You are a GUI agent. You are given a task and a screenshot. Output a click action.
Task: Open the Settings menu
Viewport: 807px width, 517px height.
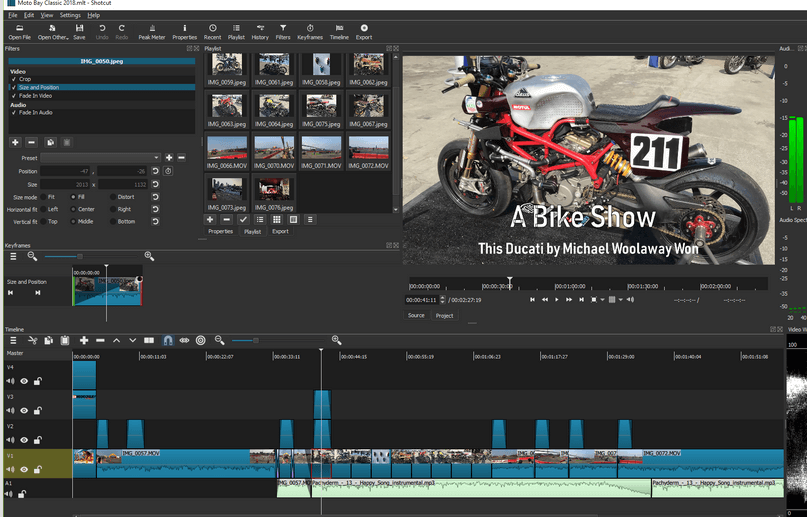pyautogui.click(x=70, y=15)
